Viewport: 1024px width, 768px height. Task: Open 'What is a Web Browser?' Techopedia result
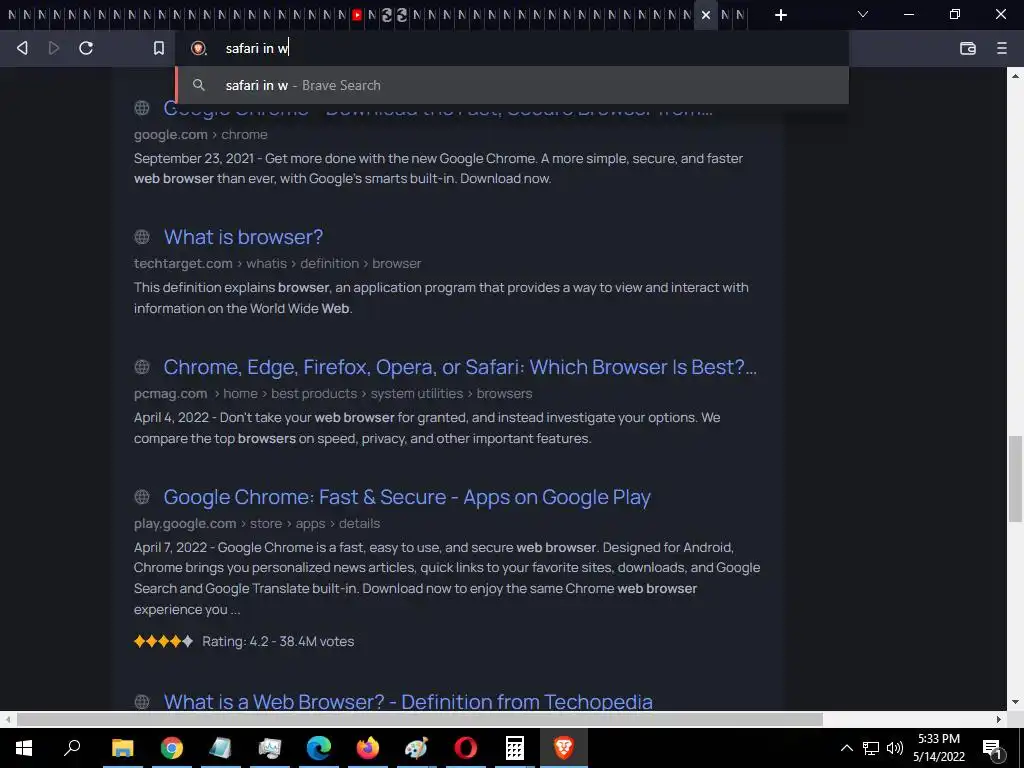[408, 701]
